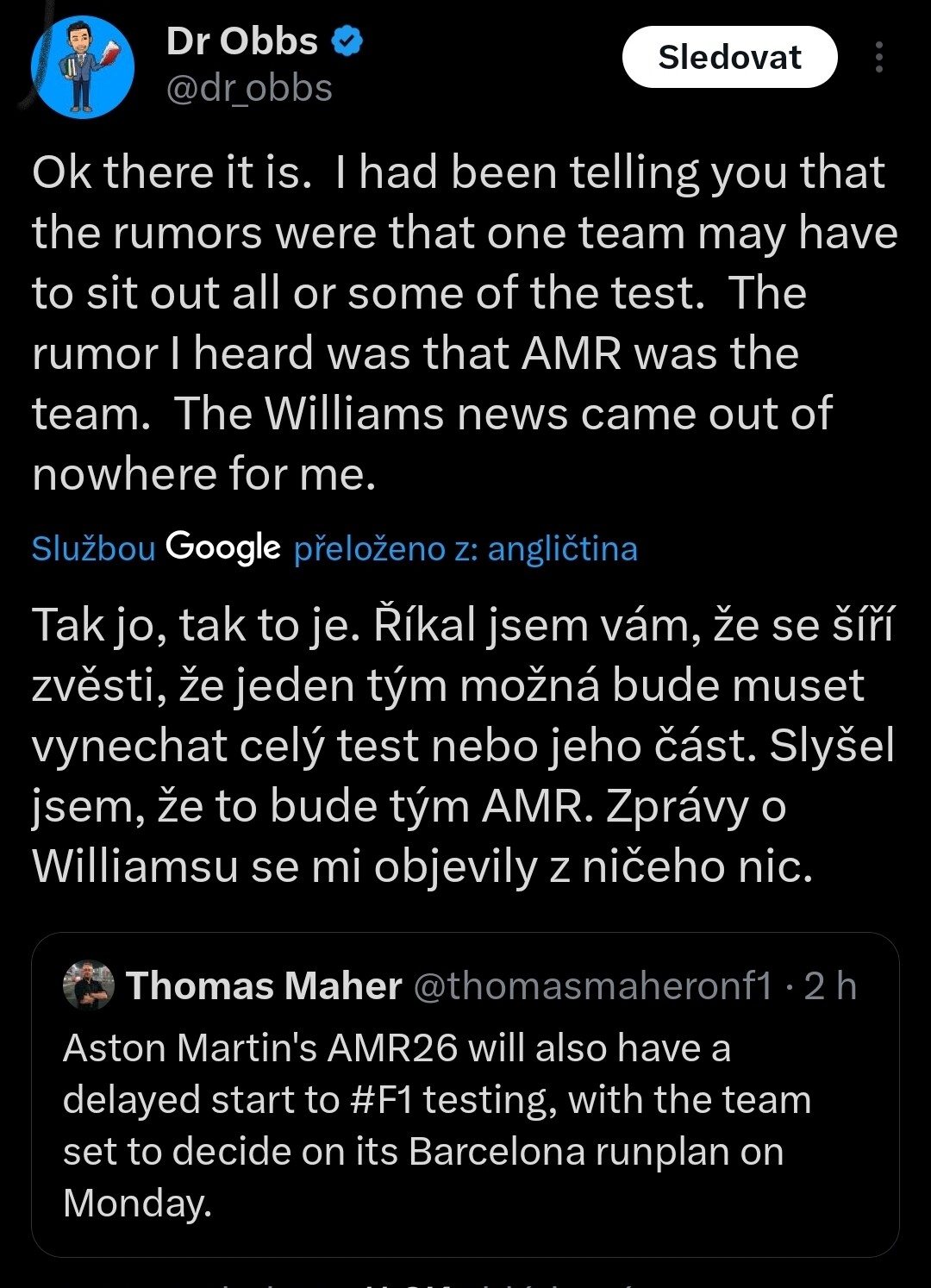Viewport: 931px width, 1288px height.
Task: Click the blue verified badge
Action: point(347,41)
